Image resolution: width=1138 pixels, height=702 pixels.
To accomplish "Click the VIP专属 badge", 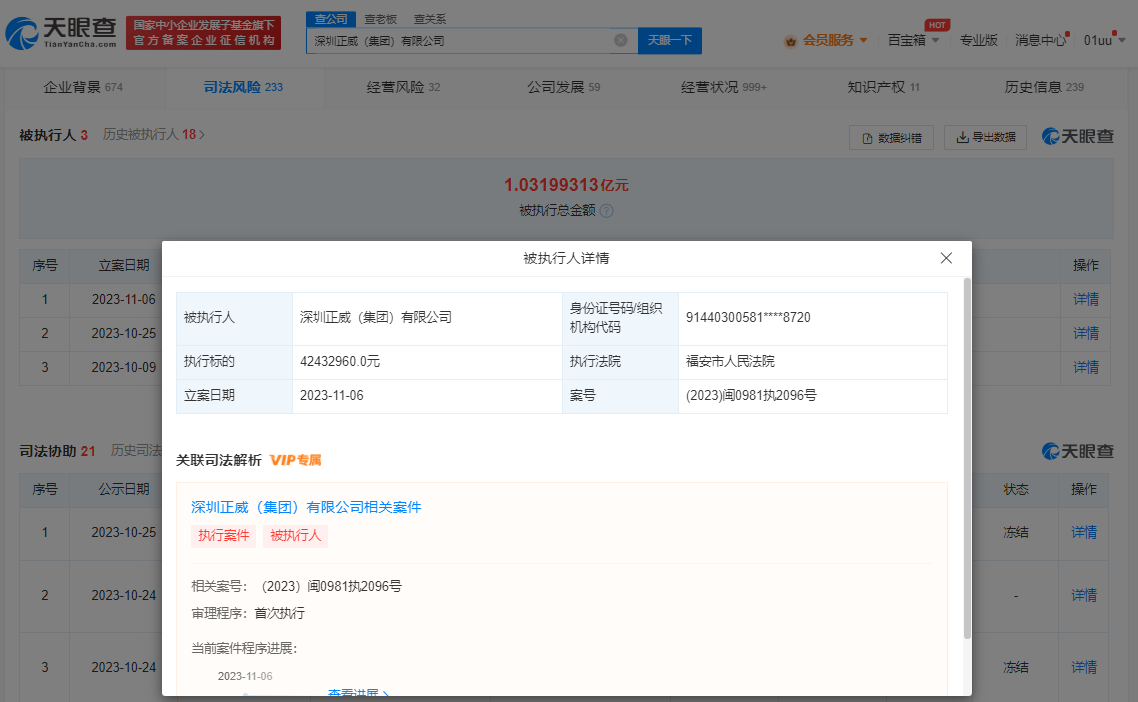I will (x=295, y=460).
